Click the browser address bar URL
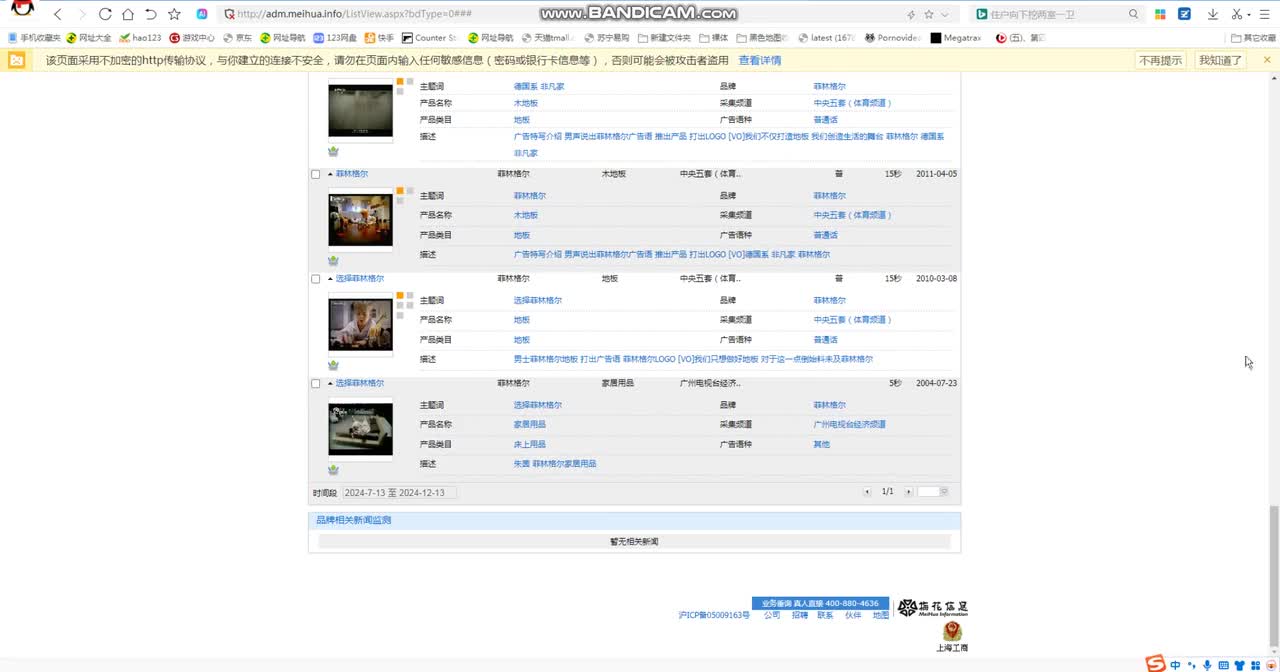The width and height of the screenshot is (1280, 672). point(354,14)
